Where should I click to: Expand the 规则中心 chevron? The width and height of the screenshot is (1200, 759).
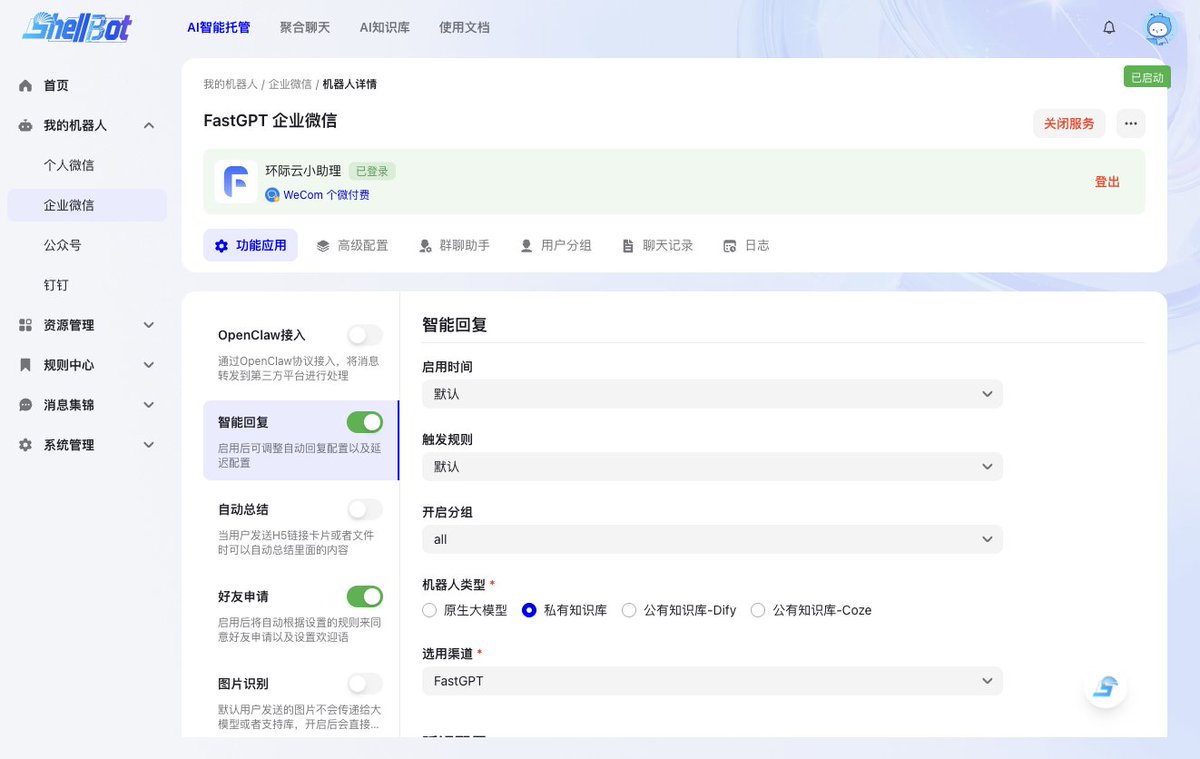click(x=149, y=366)
